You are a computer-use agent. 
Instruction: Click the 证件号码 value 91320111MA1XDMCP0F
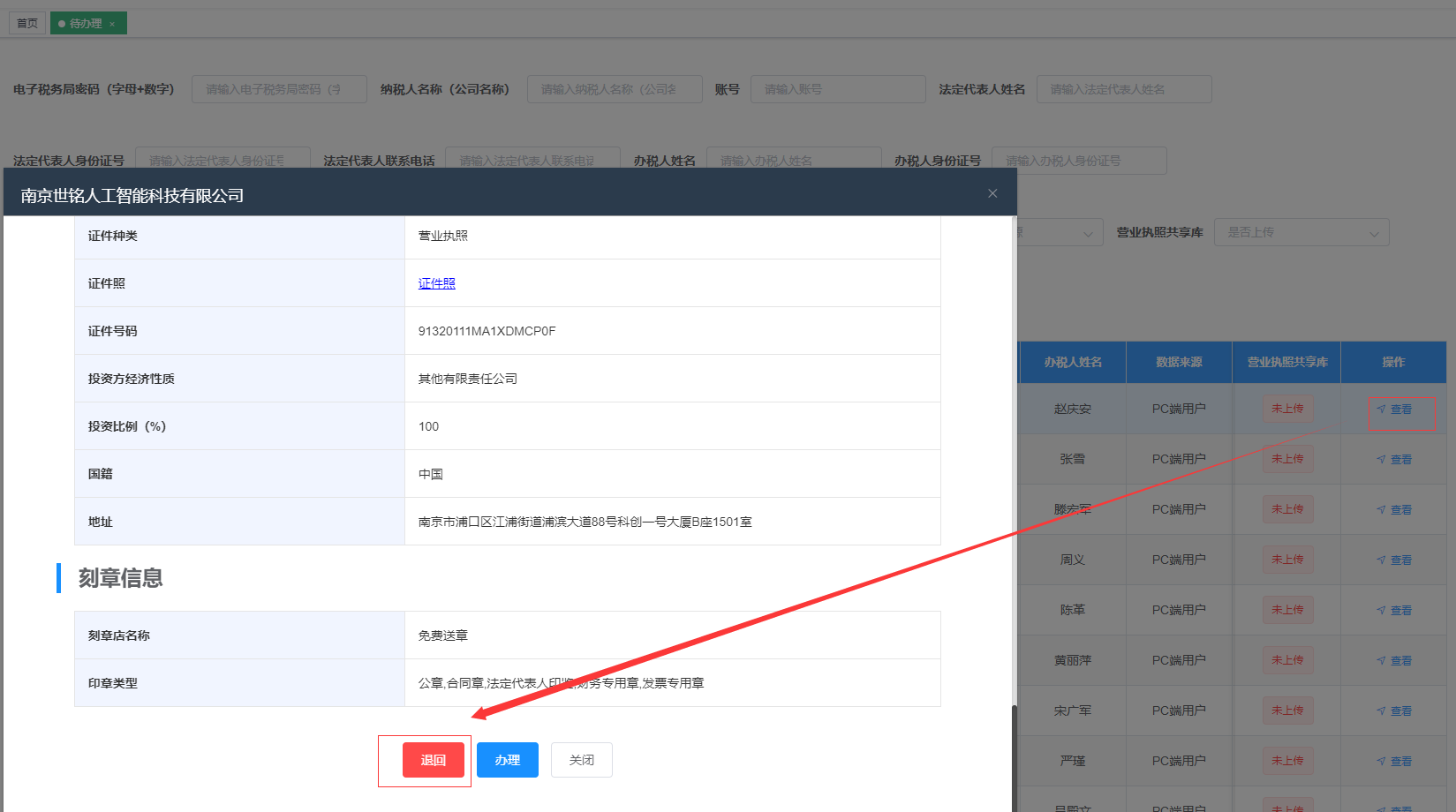coord(487,331)
